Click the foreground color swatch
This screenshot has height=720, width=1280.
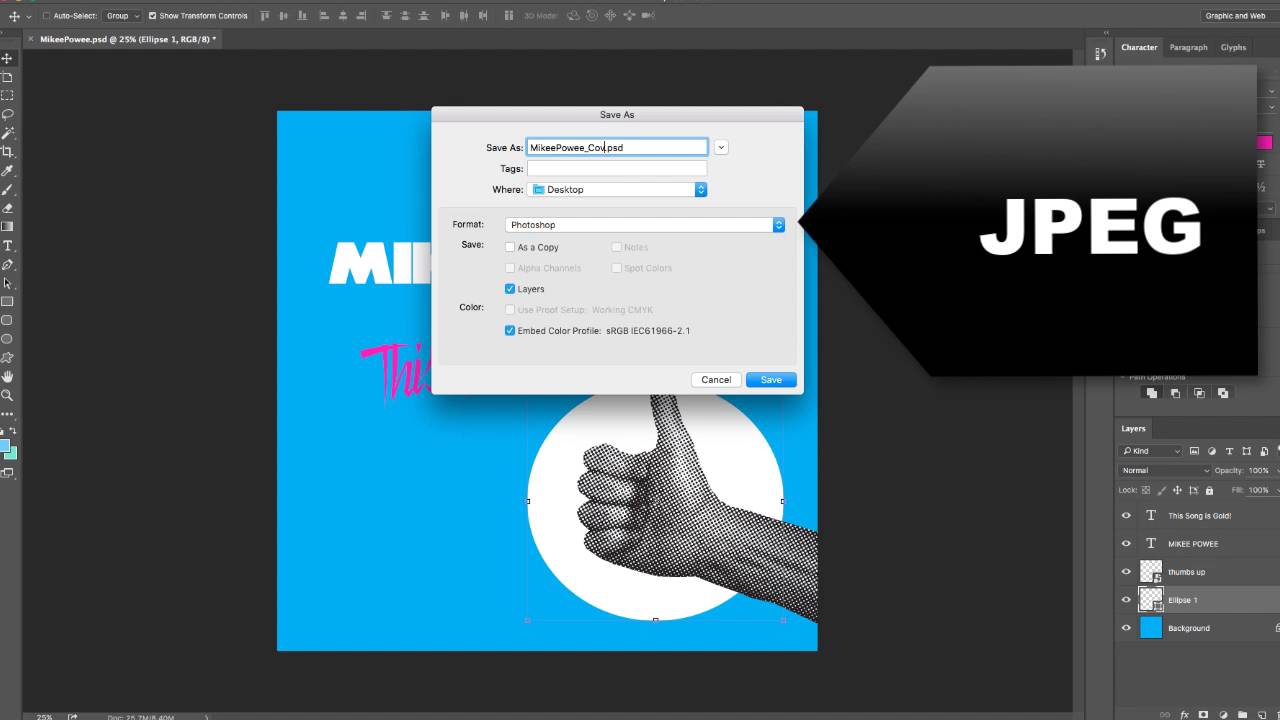[4, 446]
